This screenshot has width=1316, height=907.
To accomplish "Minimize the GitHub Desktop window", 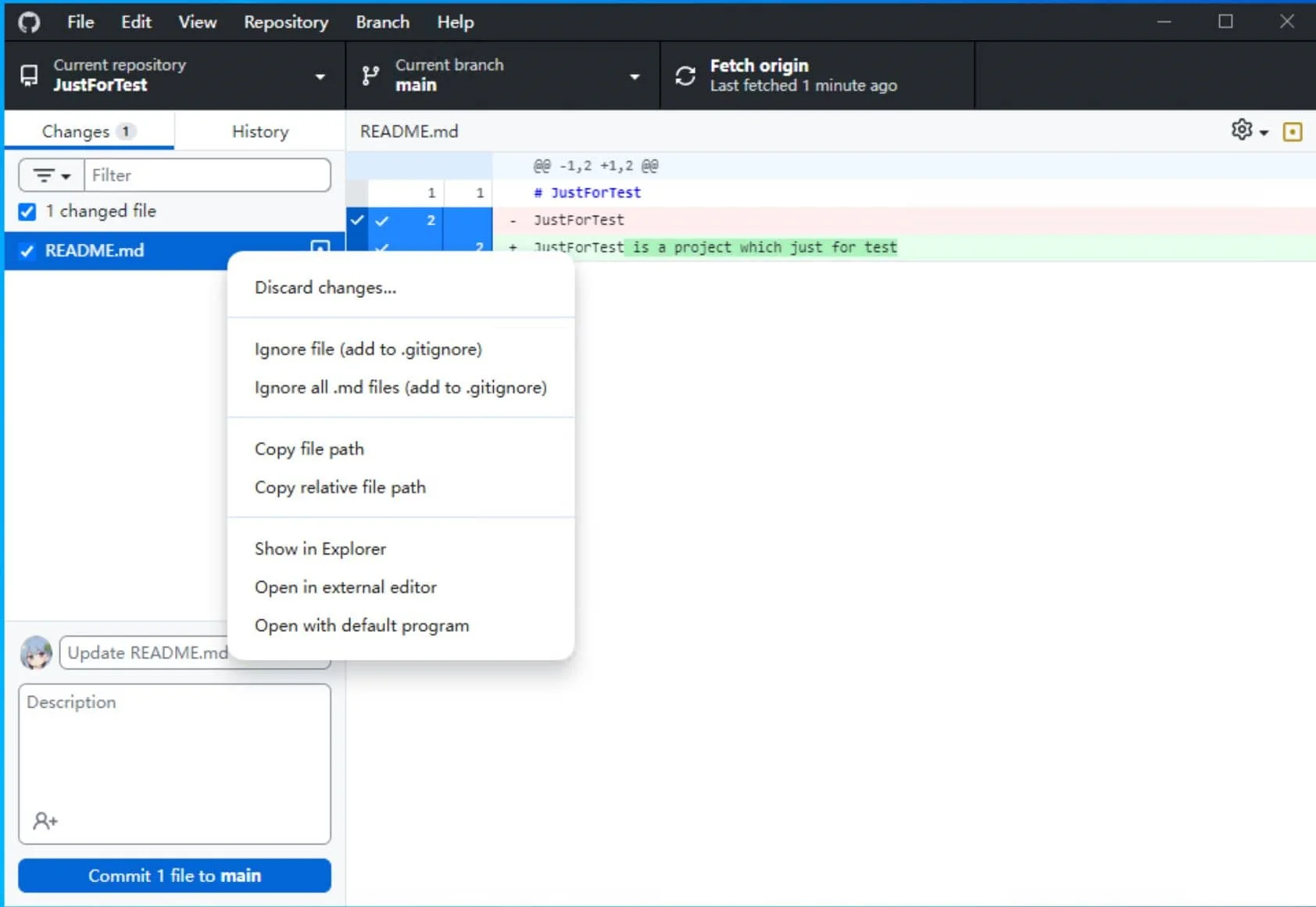I will (x=1164, y=22).
